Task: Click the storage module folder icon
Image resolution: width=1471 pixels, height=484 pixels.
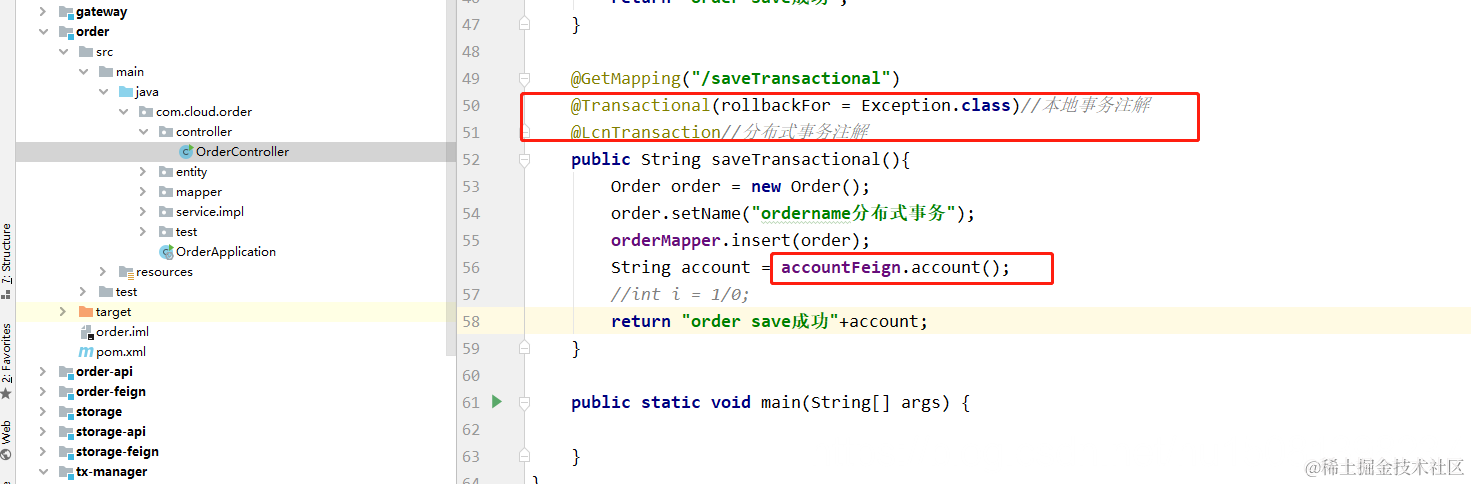Action: 66,412
